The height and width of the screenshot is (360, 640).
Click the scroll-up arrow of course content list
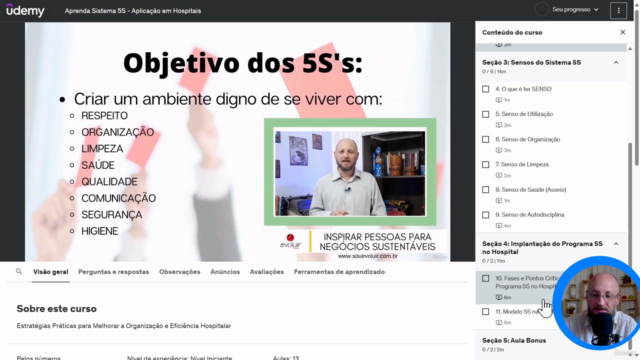630,49
